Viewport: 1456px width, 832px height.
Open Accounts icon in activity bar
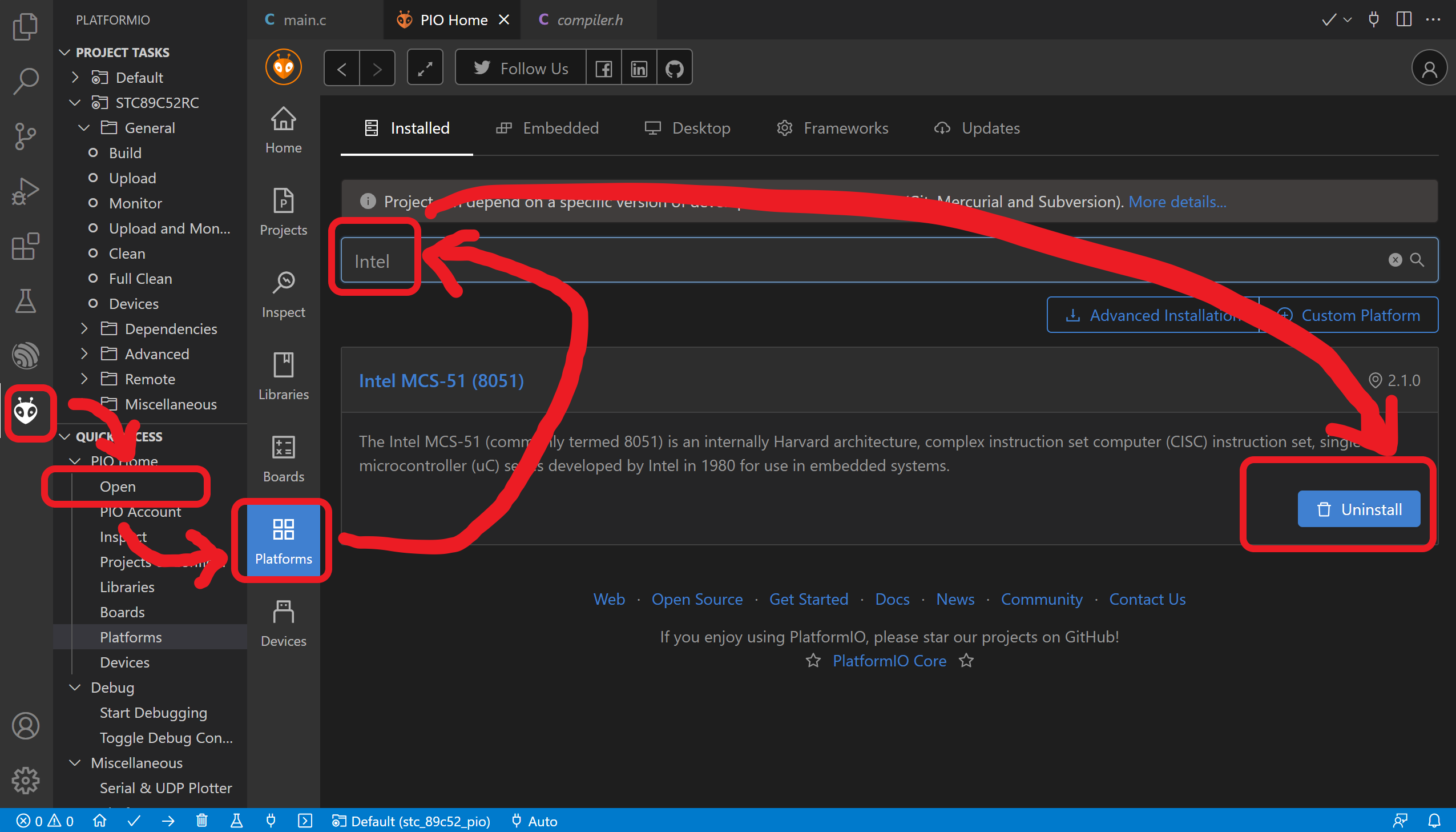coord(26,726)
